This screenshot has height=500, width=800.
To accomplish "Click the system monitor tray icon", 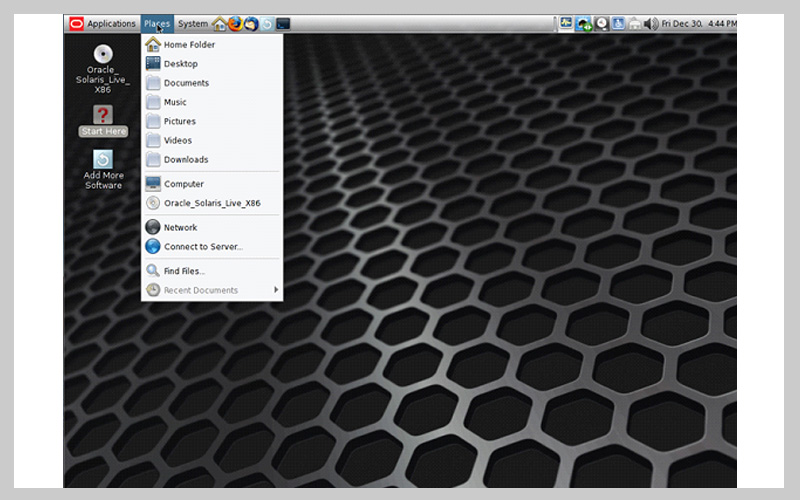I will pos(566,23).
